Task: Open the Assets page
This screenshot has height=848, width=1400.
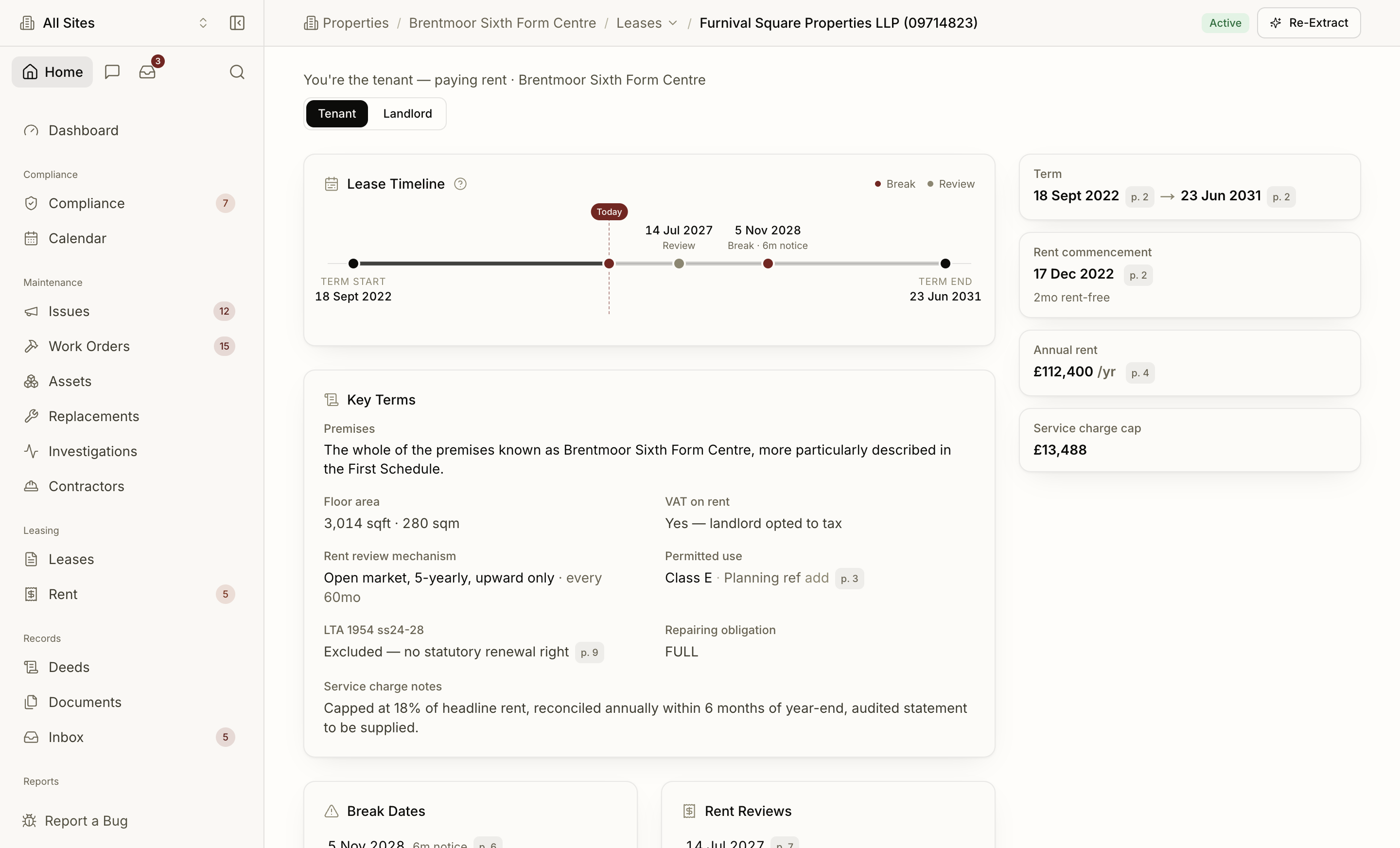Action: tap(70, 381)
